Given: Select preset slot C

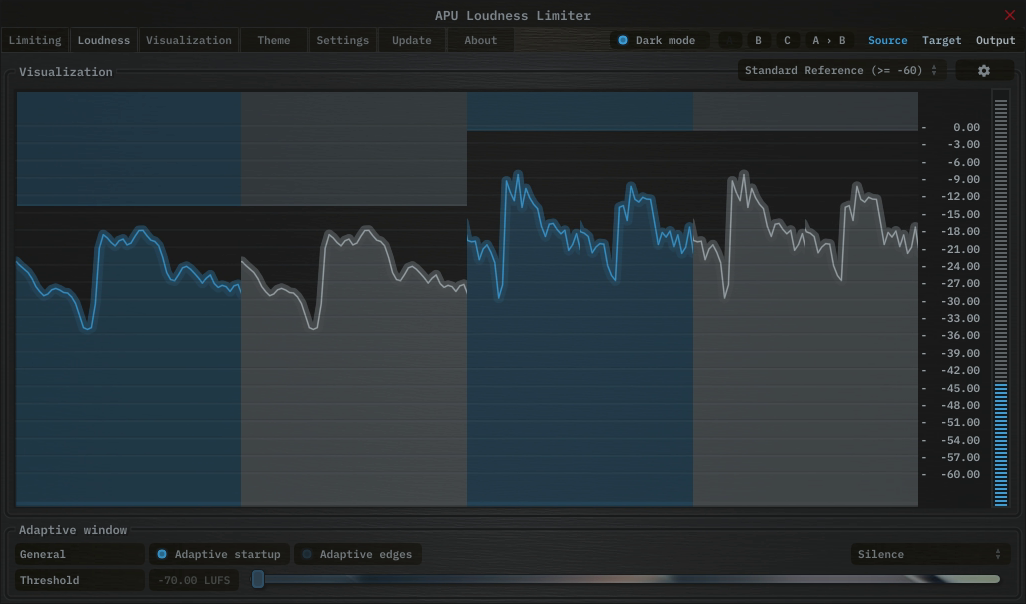Looking at the screenshot, I should [x=787, y=41].
